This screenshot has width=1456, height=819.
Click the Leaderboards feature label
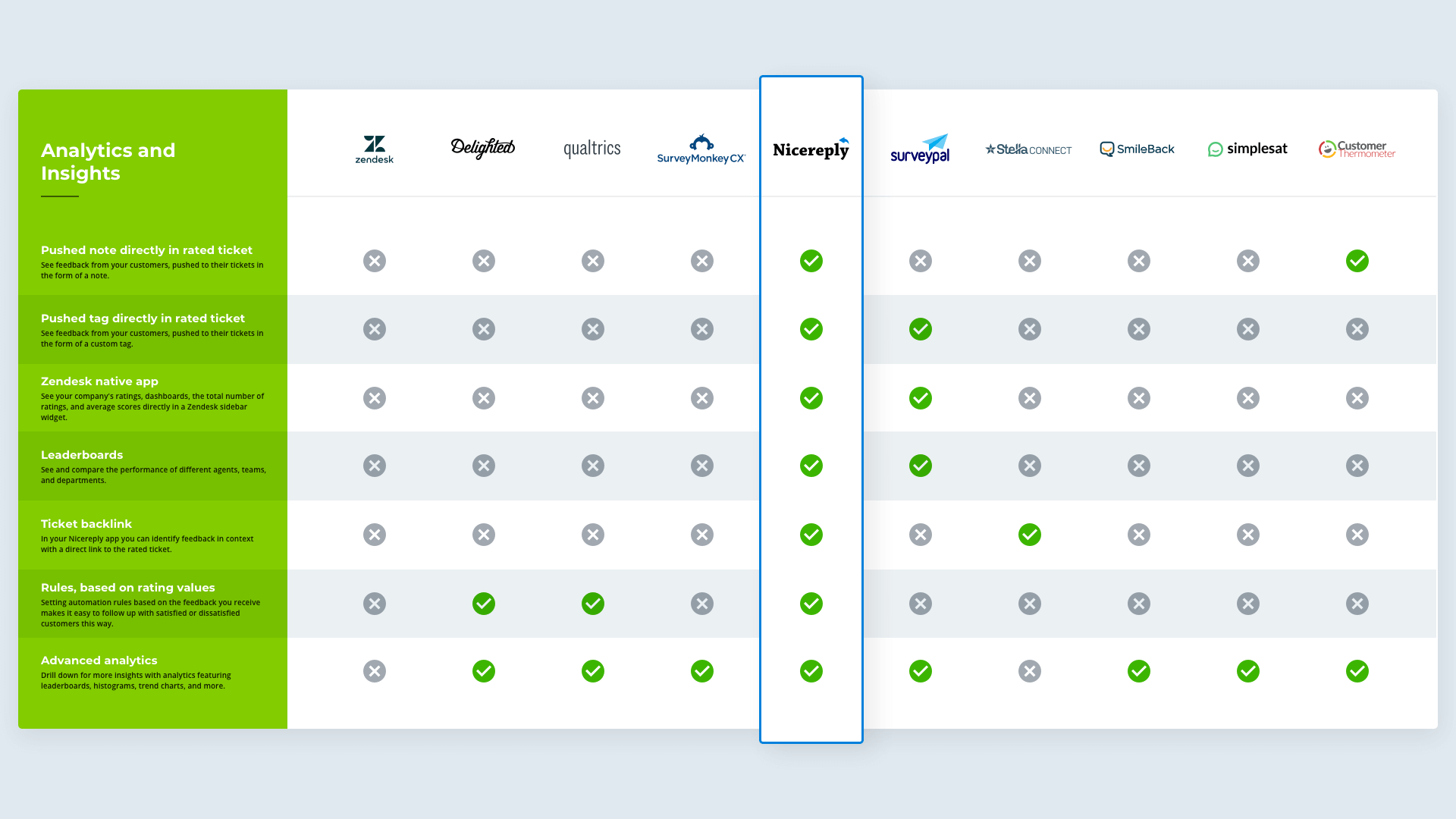tap(82, 455)
